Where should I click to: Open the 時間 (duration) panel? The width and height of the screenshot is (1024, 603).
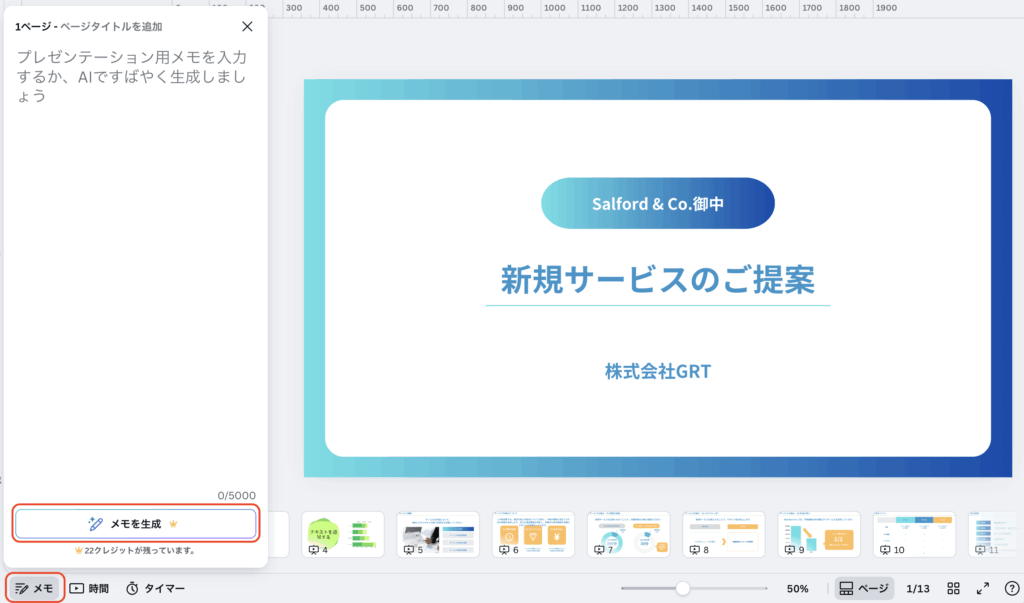click(89, 588)
